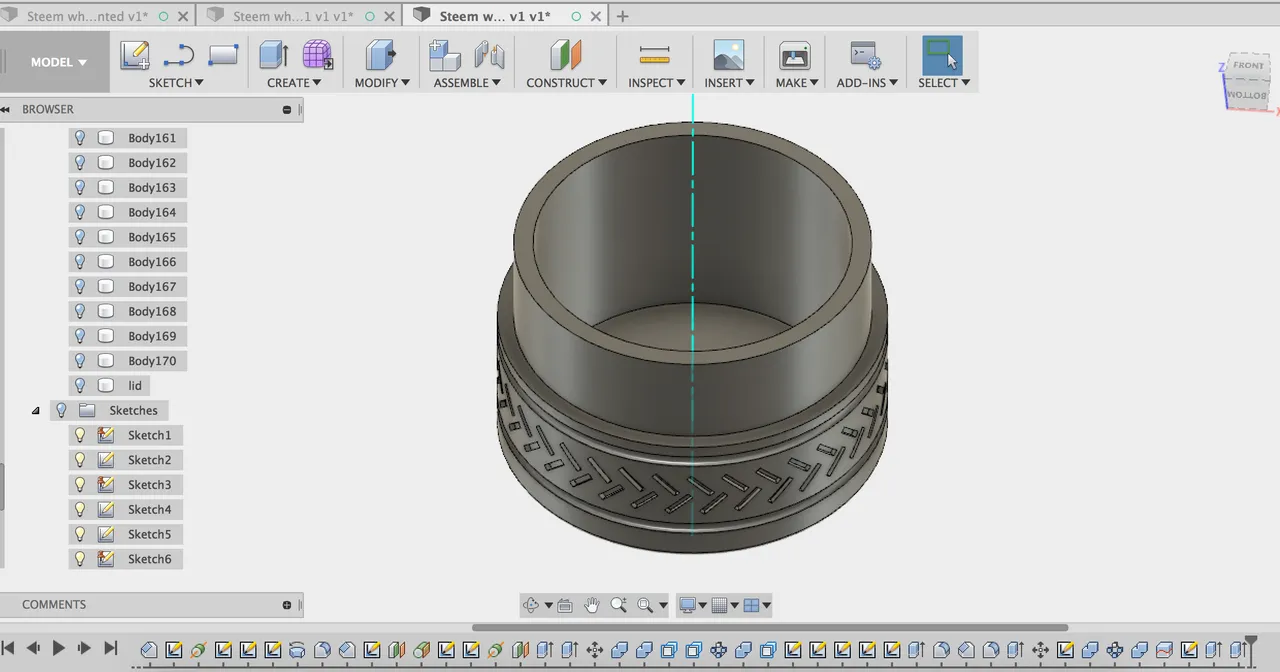Open the MODEL workspace dropdown

click(58, 62)
